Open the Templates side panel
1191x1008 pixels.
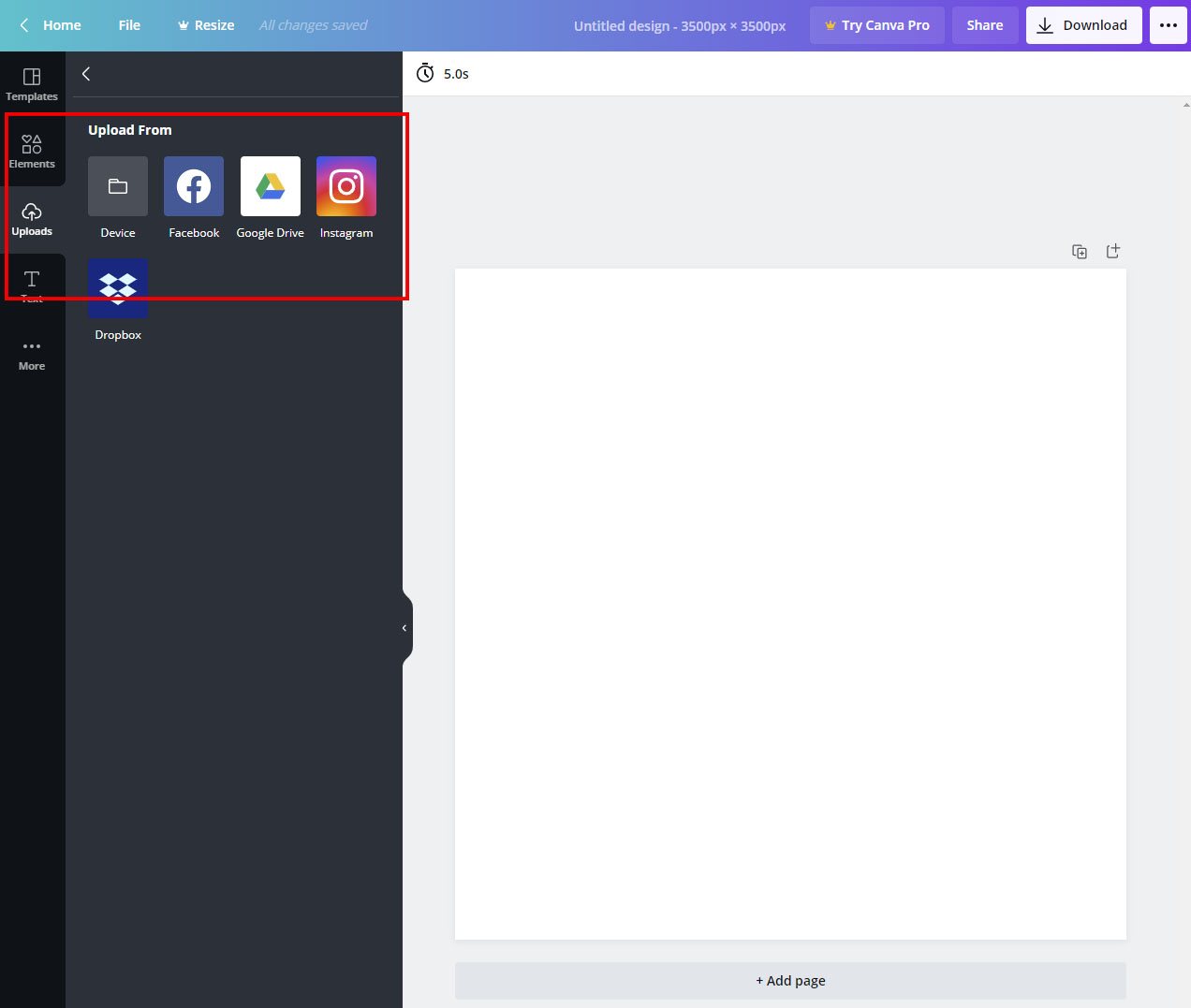tap(32, 84)
